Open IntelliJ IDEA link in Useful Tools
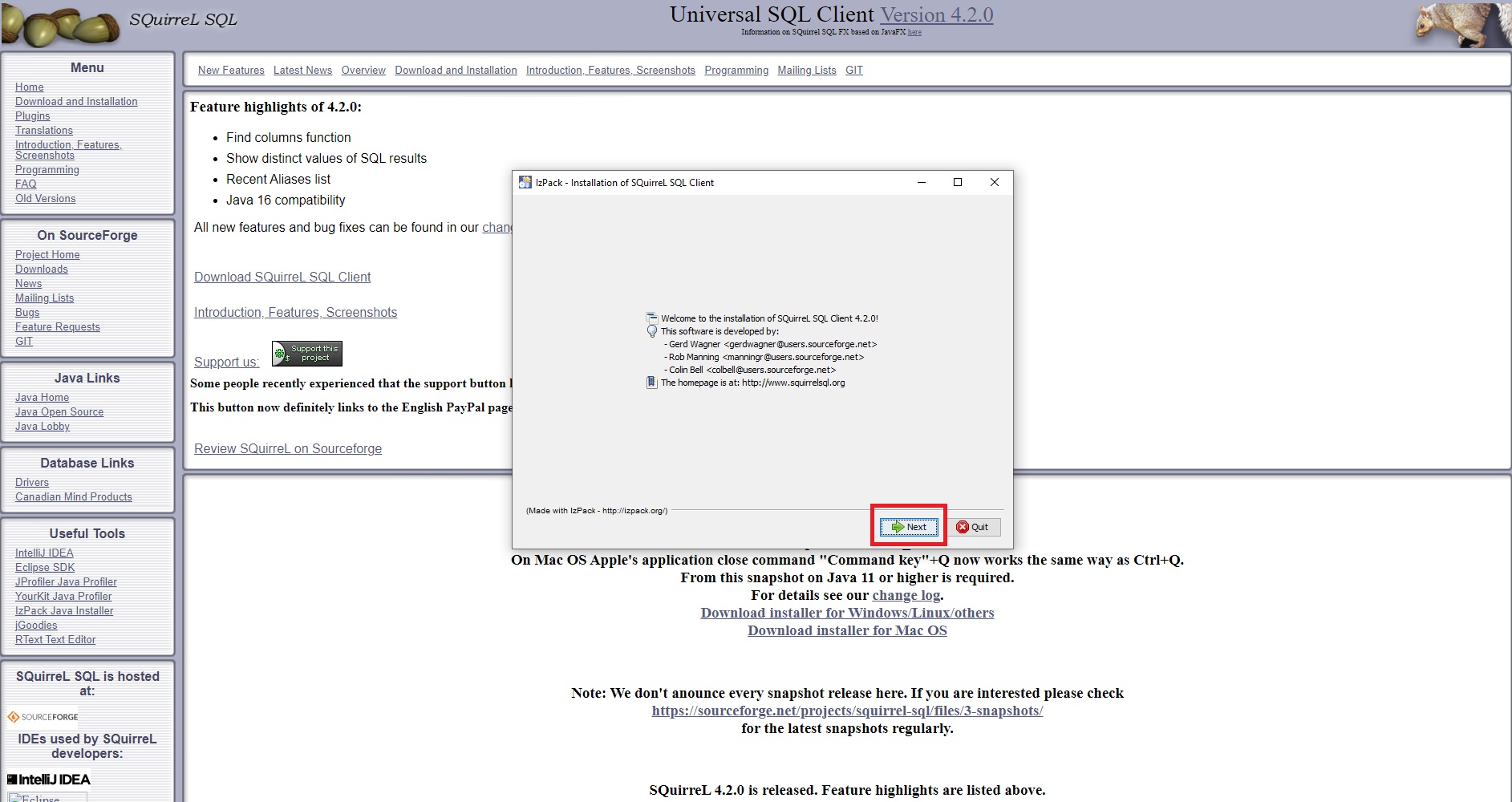 pyautogui.click(x=44, y=553)
